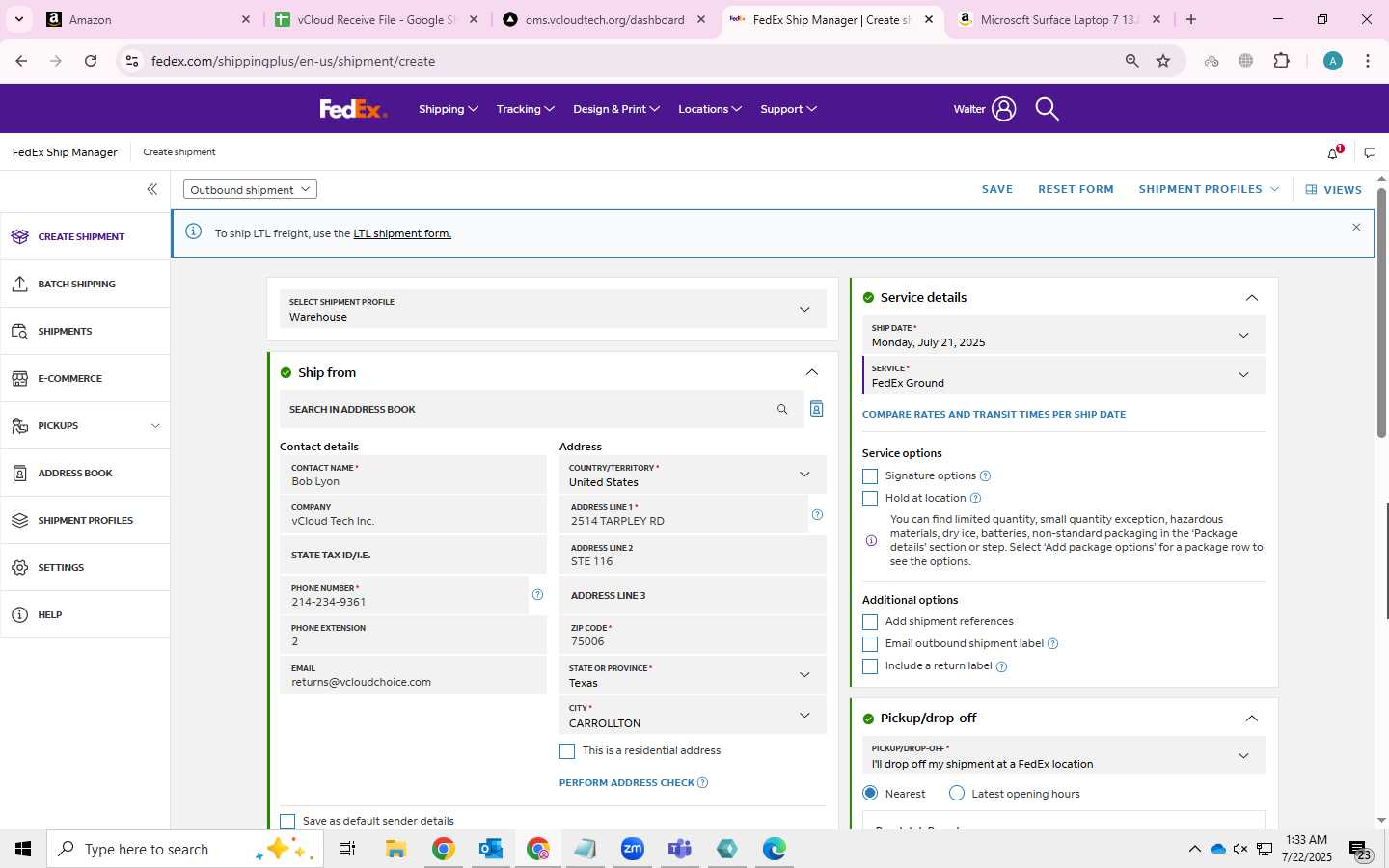Click the search magnifier in address book field

782,409
